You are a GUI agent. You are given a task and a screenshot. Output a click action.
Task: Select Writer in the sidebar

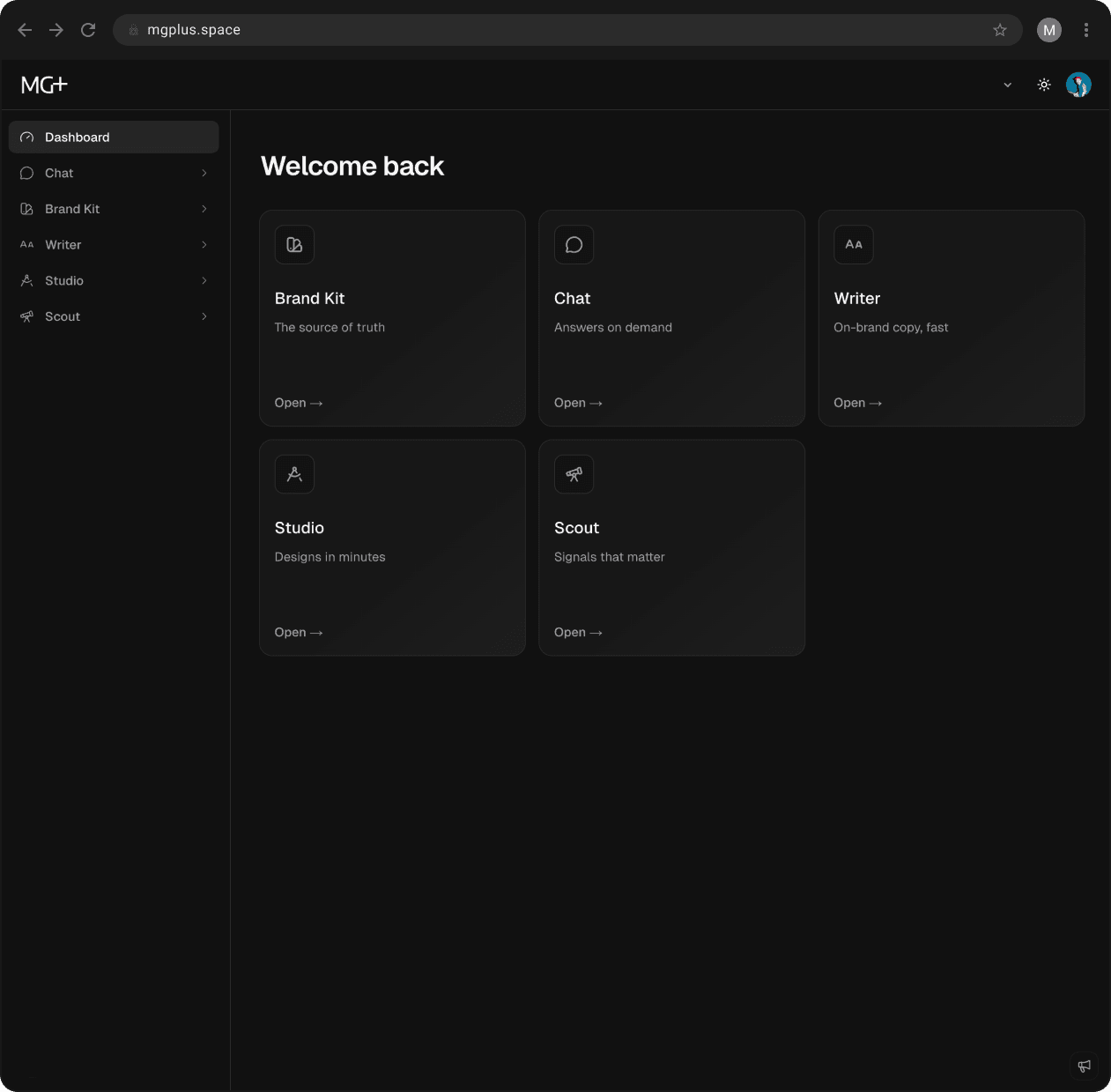point(114,245)
